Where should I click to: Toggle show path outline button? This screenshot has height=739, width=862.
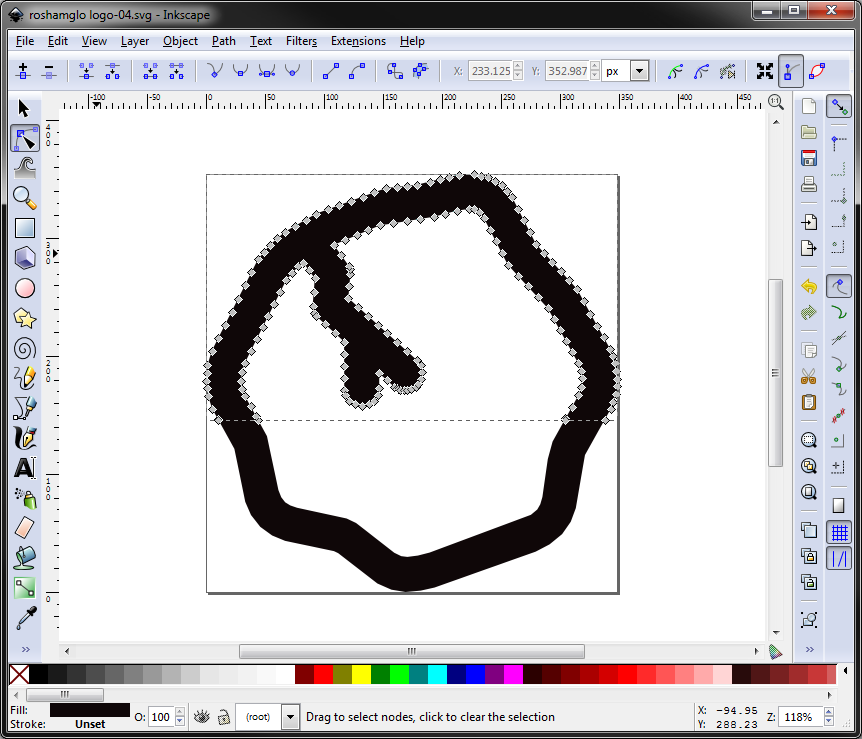(817, 71)
